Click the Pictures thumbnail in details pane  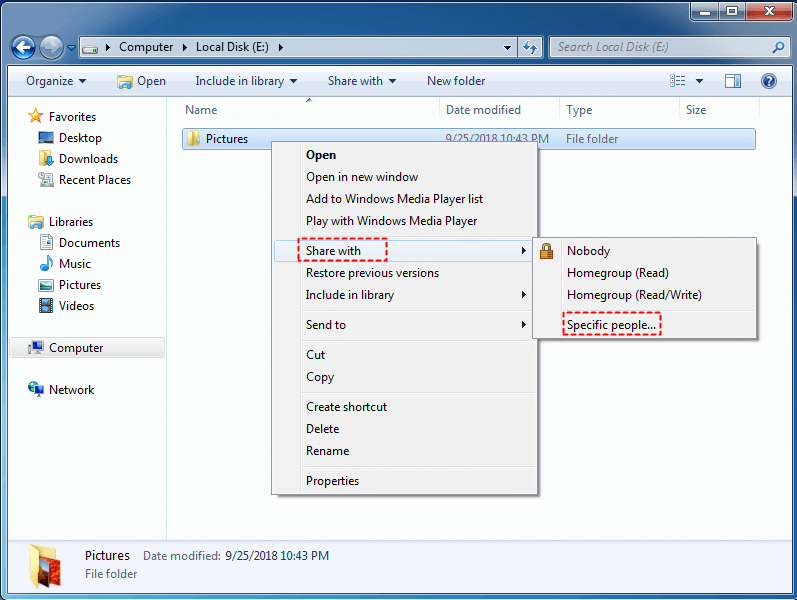45,566
